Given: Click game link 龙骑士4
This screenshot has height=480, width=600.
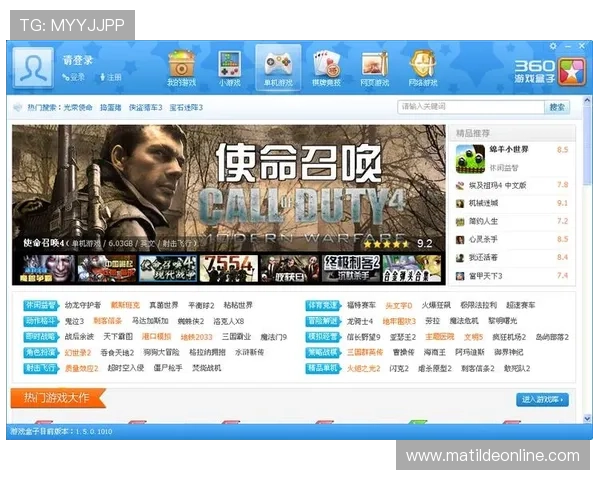Looking at the screenshot, I should click(x=360, y=321).
